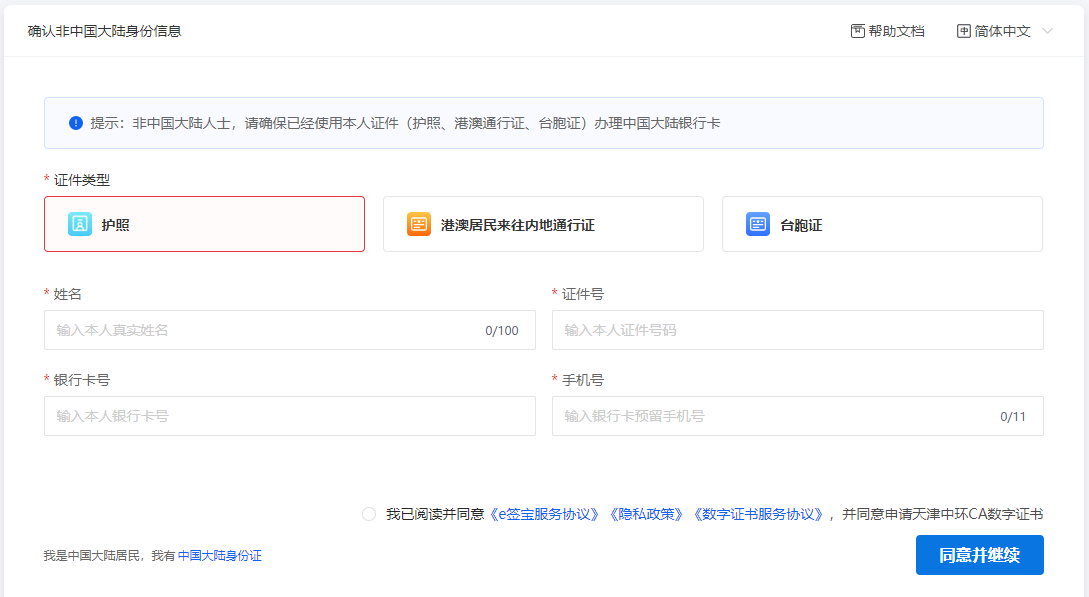This screenshot has height=597, width=1089.
Task: Open 《隐私政策》 link
Action: pos(647,514)
